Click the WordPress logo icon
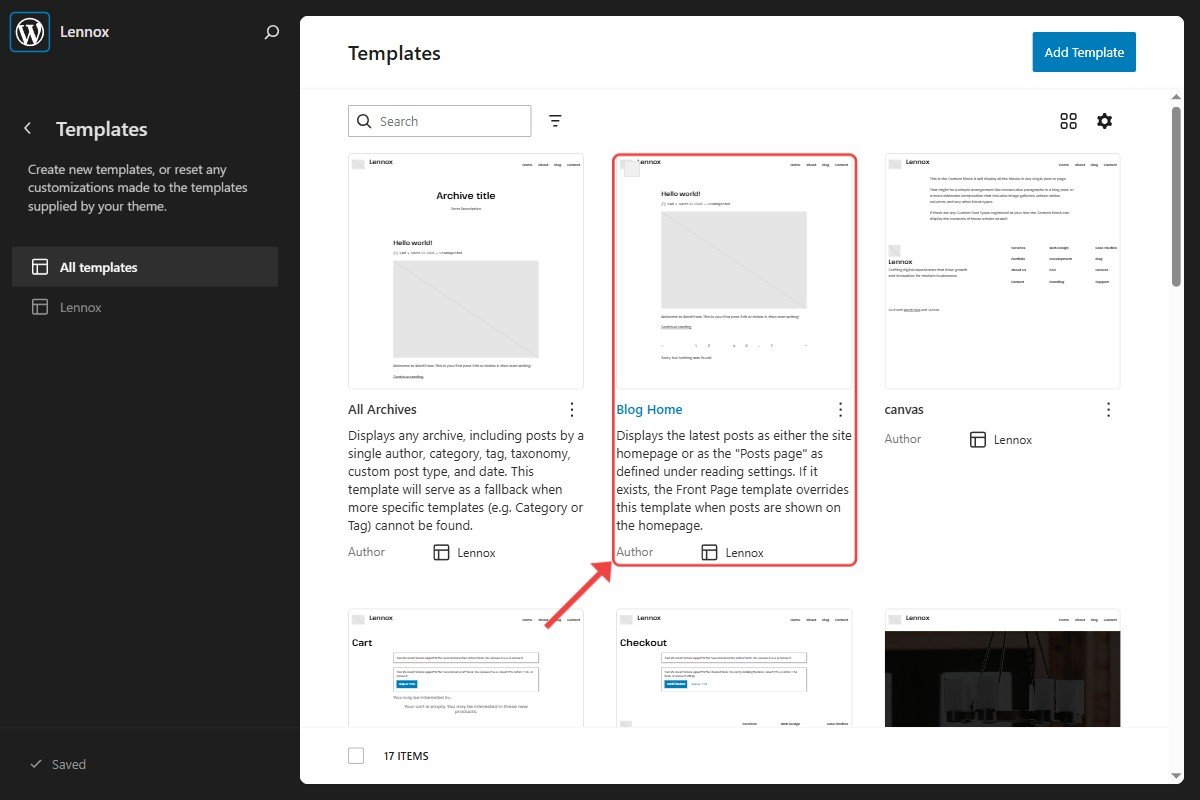Screen dimensions: 1200x800 click(x=30, y=31)
